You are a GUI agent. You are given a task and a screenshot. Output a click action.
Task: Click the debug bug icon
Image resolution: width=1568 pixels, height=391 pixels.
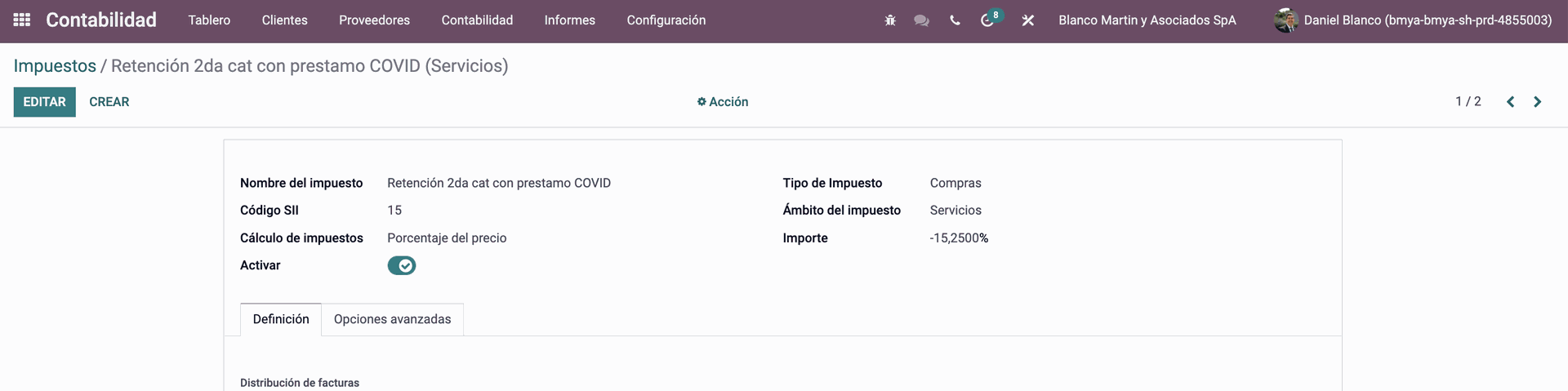click(890, 20)
